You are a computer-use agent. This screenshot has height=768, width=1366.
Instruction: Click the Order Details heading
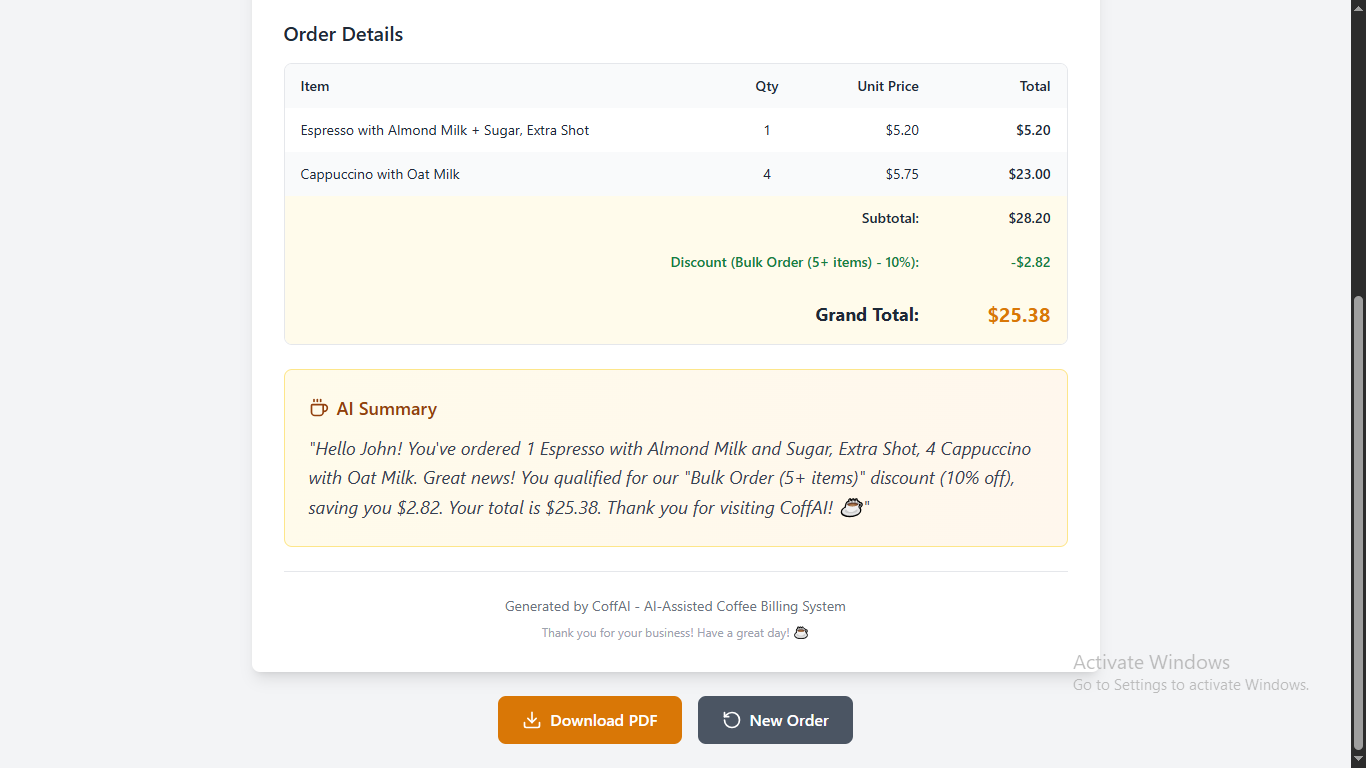pos(343,34)
